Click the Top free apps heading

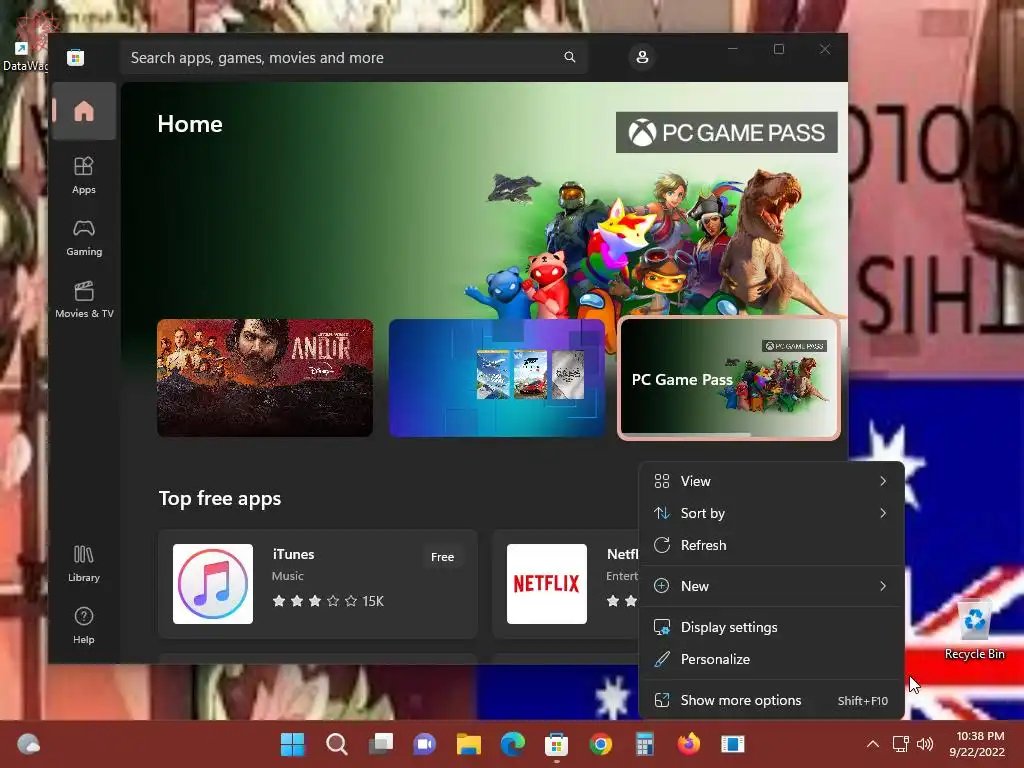[220, 498]
